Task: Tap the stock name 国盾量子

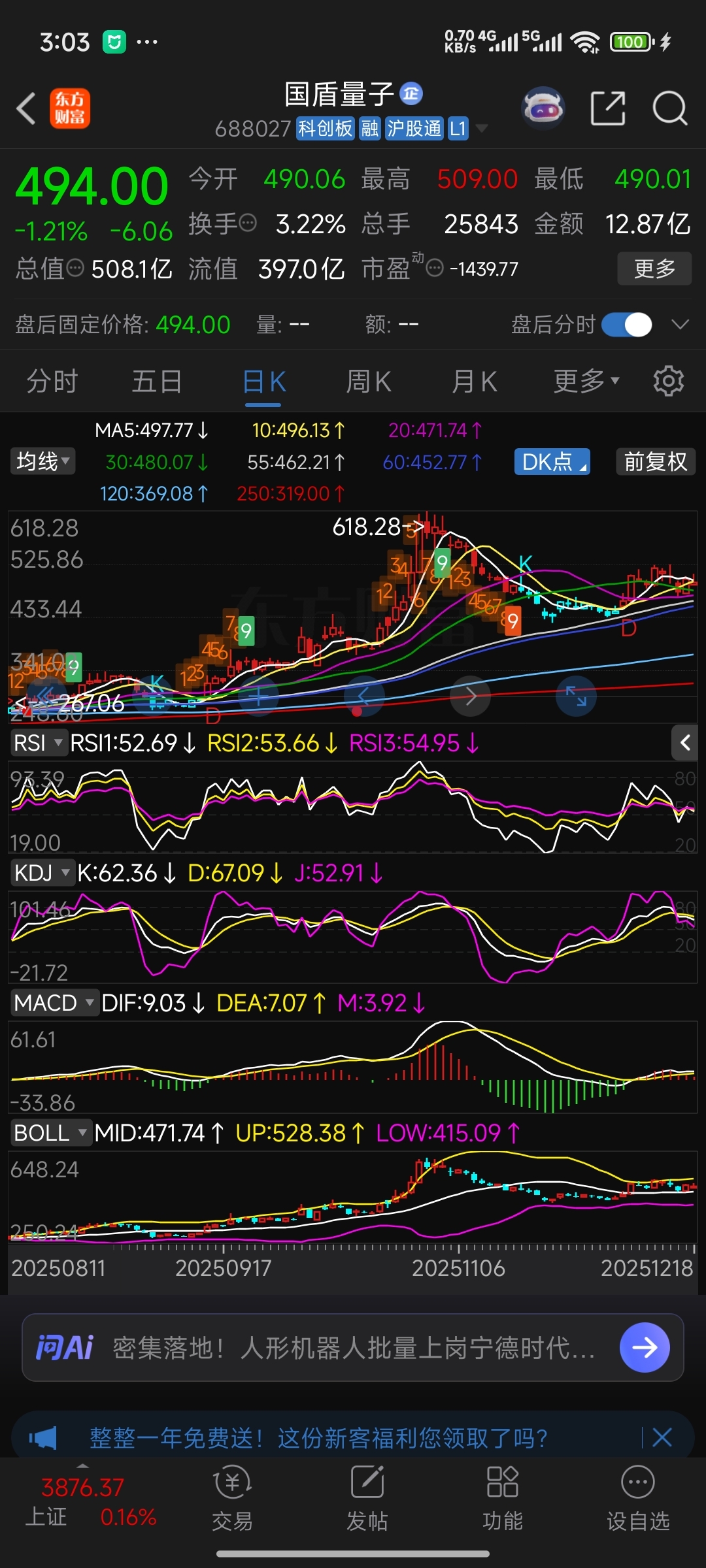Action: [x=339, y=94]
